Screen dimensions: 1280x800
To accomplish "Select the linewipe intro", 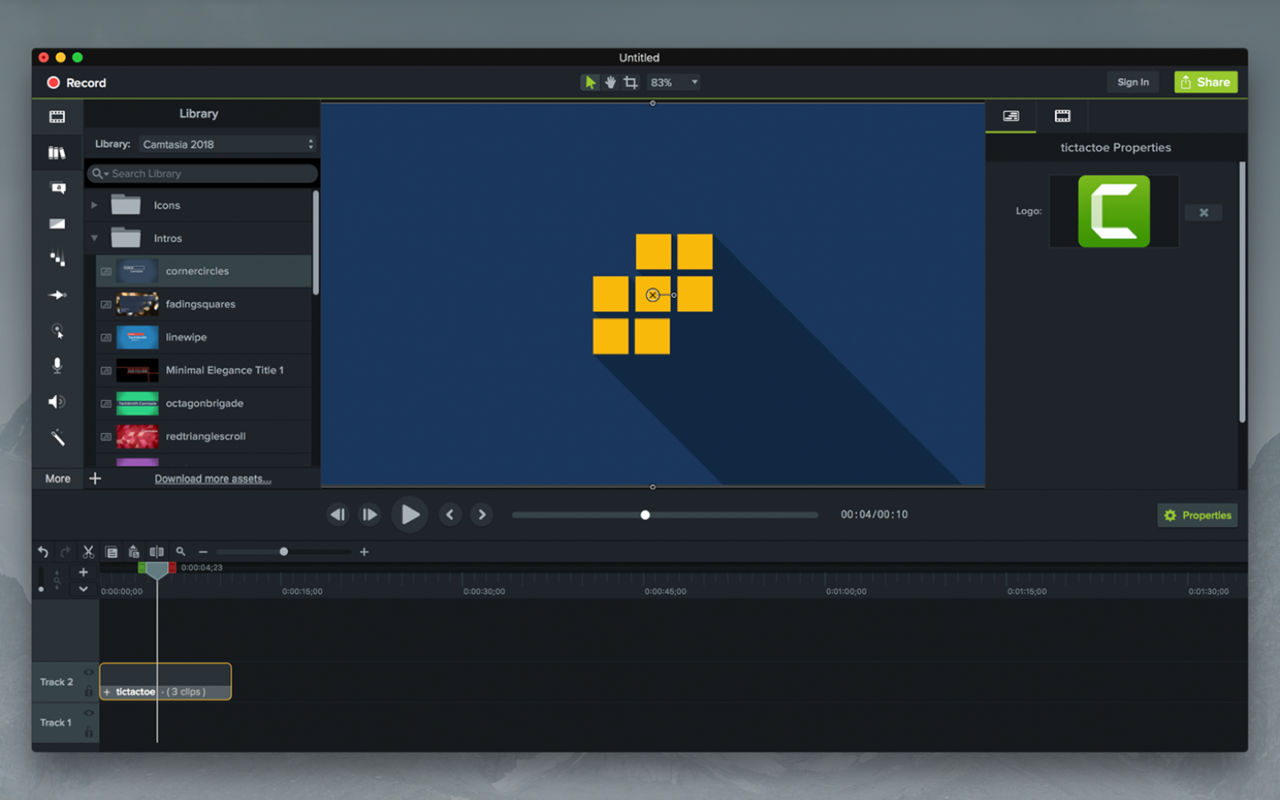I will click(204, 337).
